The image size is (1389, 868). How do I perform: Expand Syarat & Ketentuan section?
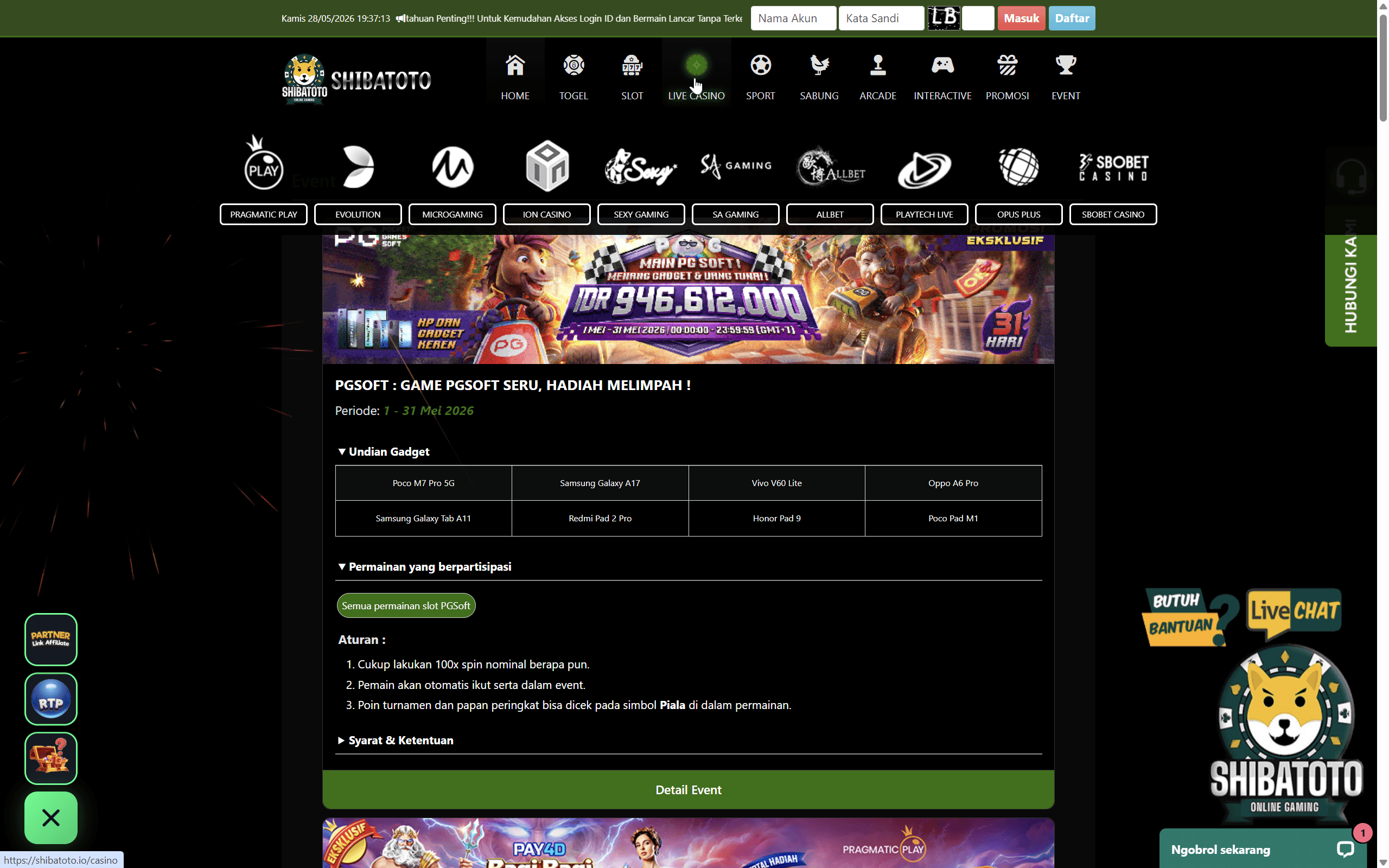click(x=396, y=740)
